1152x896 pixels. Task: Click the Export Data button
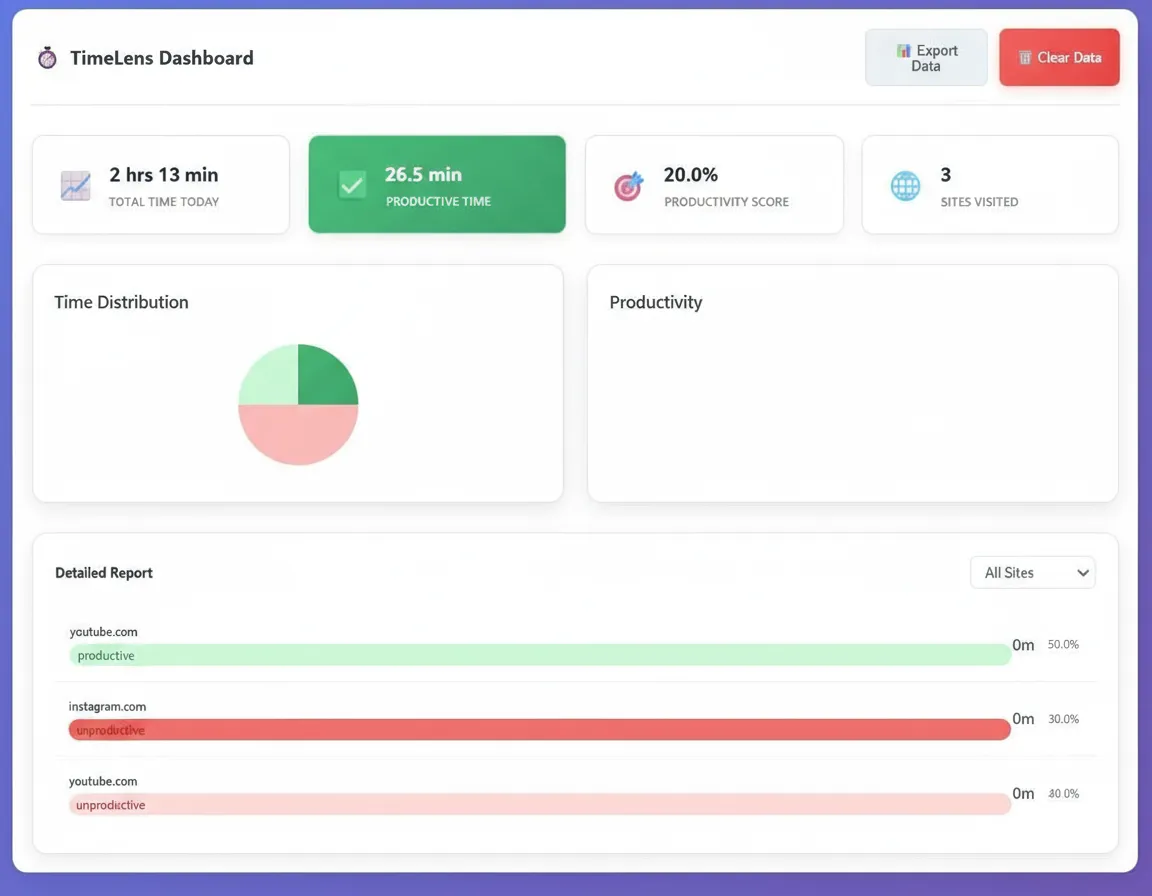[926, 57]
